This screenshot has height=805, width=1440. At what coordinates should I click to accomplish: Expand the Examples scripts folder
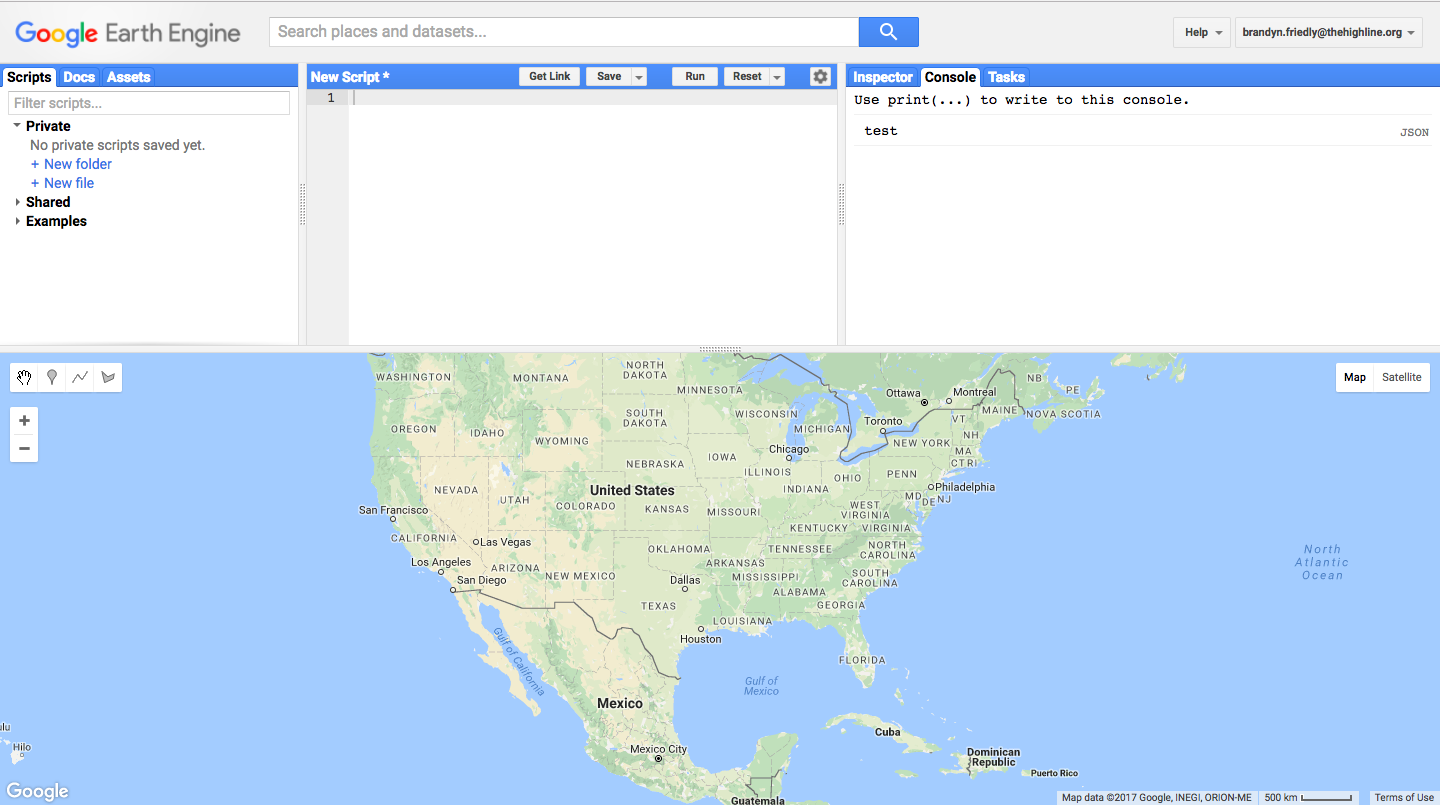coord(17,221)
